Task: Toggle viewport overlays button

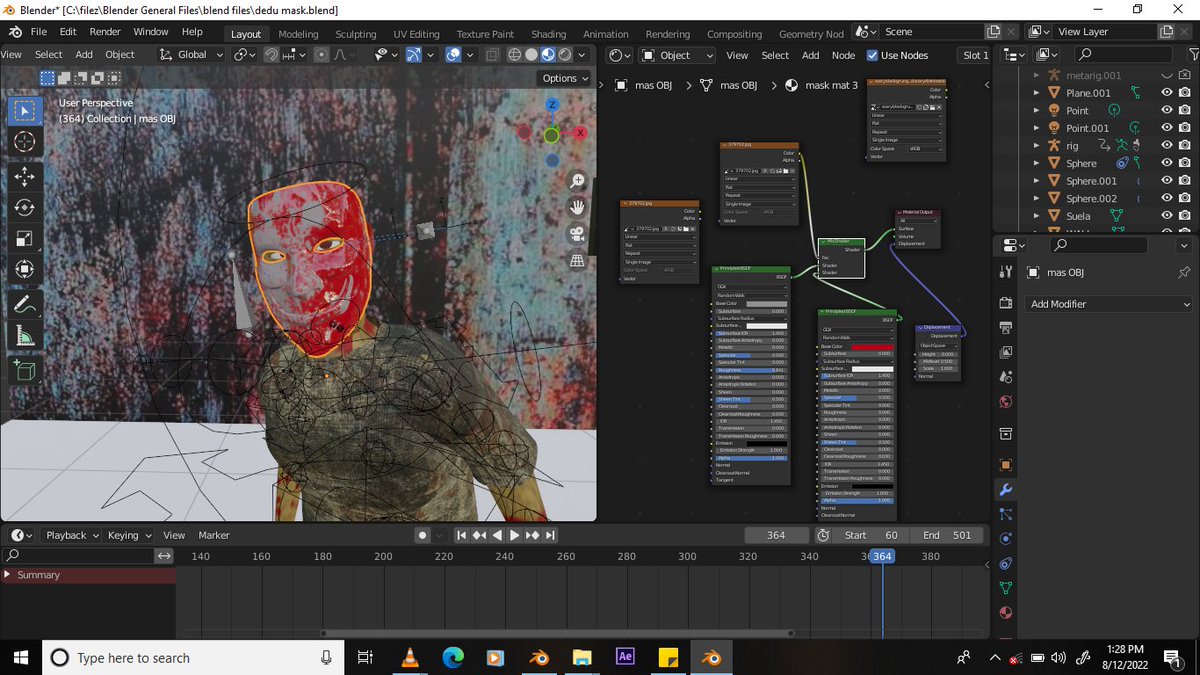Action: pyautogui.click(x=454, y=55)
